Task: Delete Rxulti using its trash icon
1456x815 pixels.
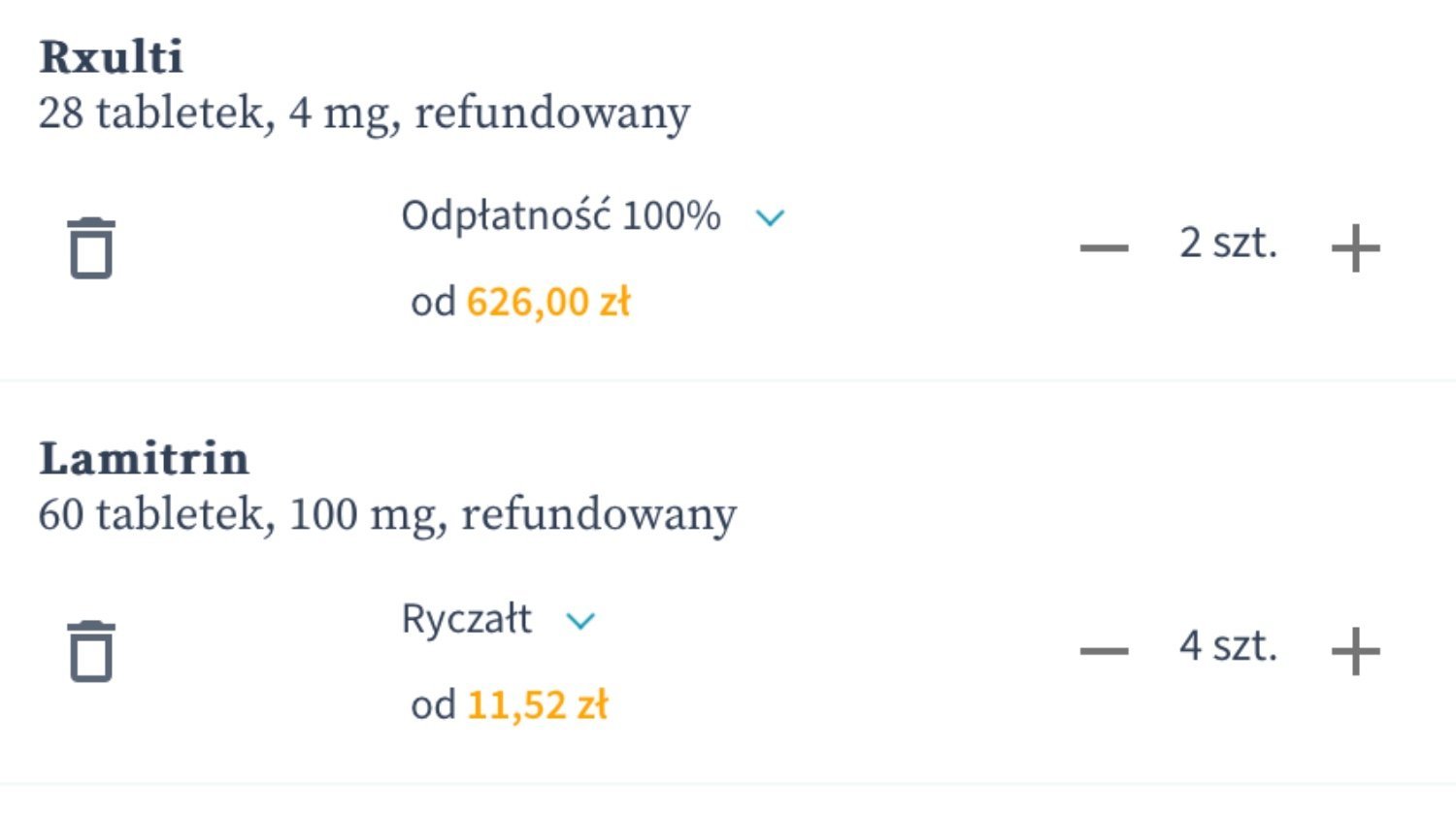Action: click(91, 248)
